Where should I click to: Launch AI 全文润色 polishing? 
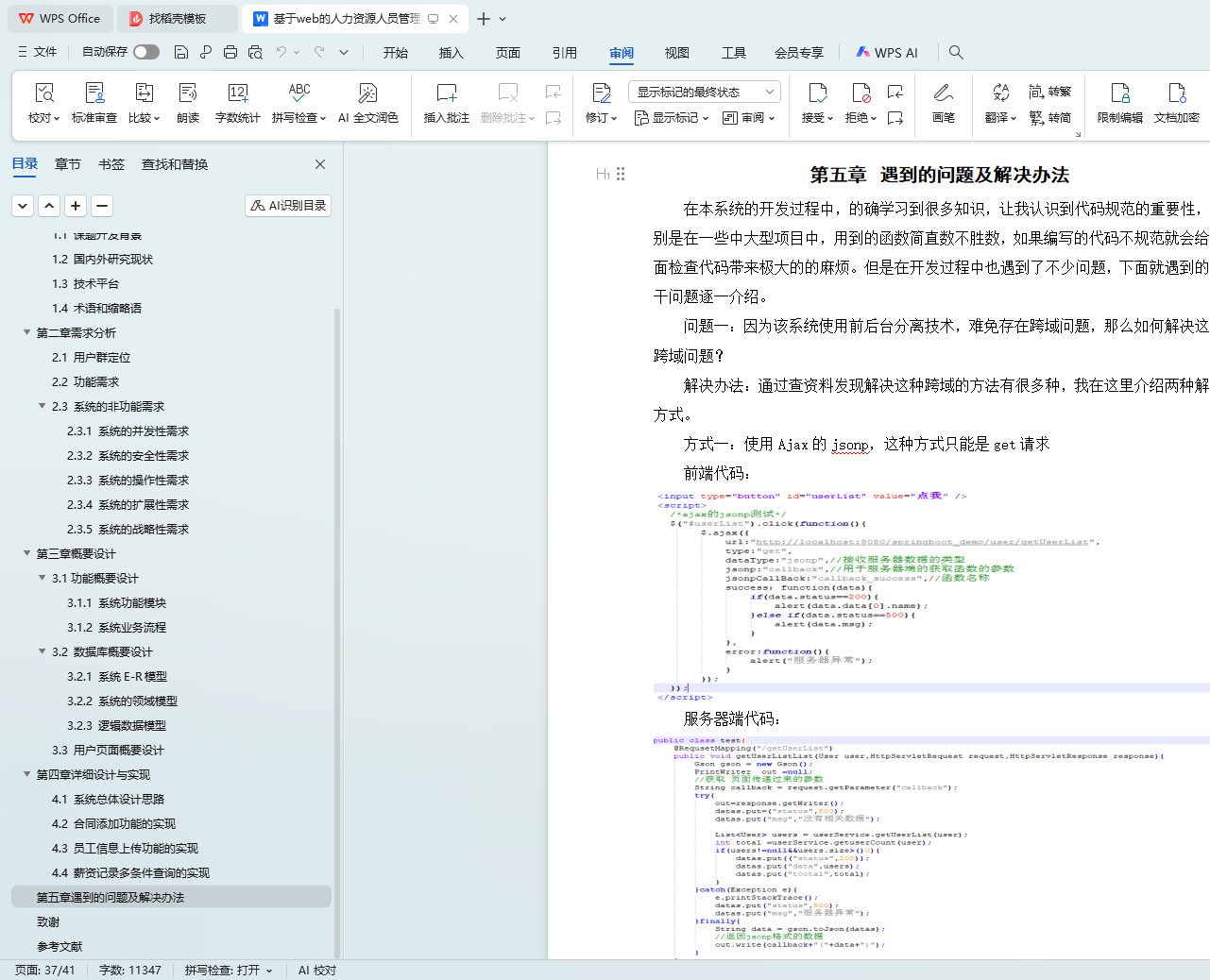(x=368, y=103)
